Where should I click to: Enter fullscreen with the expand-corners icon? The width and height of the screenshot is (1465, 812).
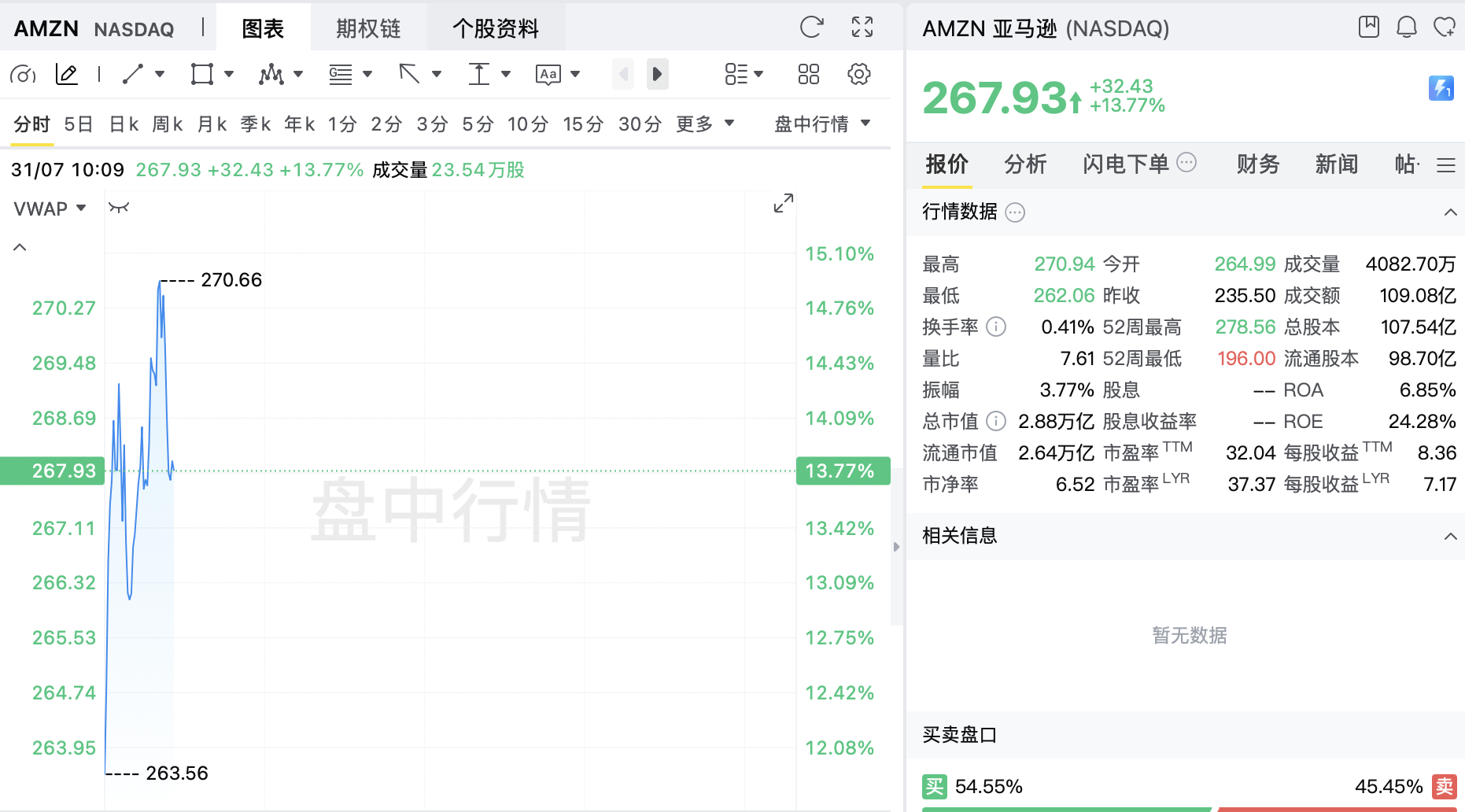click(862, 28)
